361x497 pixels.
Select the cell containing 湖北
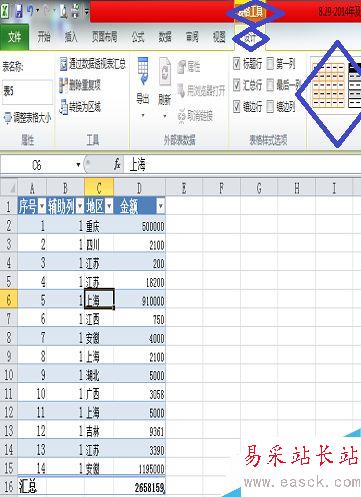(x=99, y=375)
